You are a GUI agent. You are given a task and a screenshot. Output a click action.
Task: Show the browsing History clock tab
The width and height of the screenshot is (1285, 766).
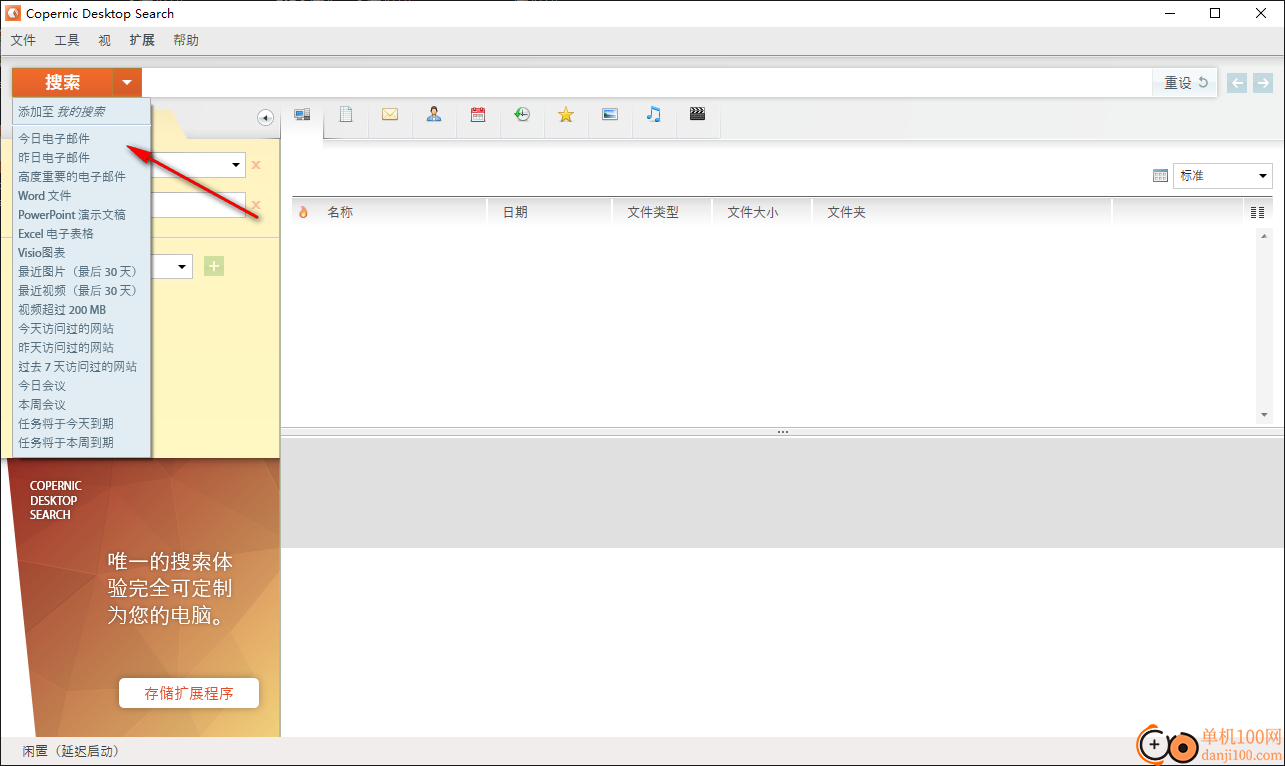click(x=522, y=114)
